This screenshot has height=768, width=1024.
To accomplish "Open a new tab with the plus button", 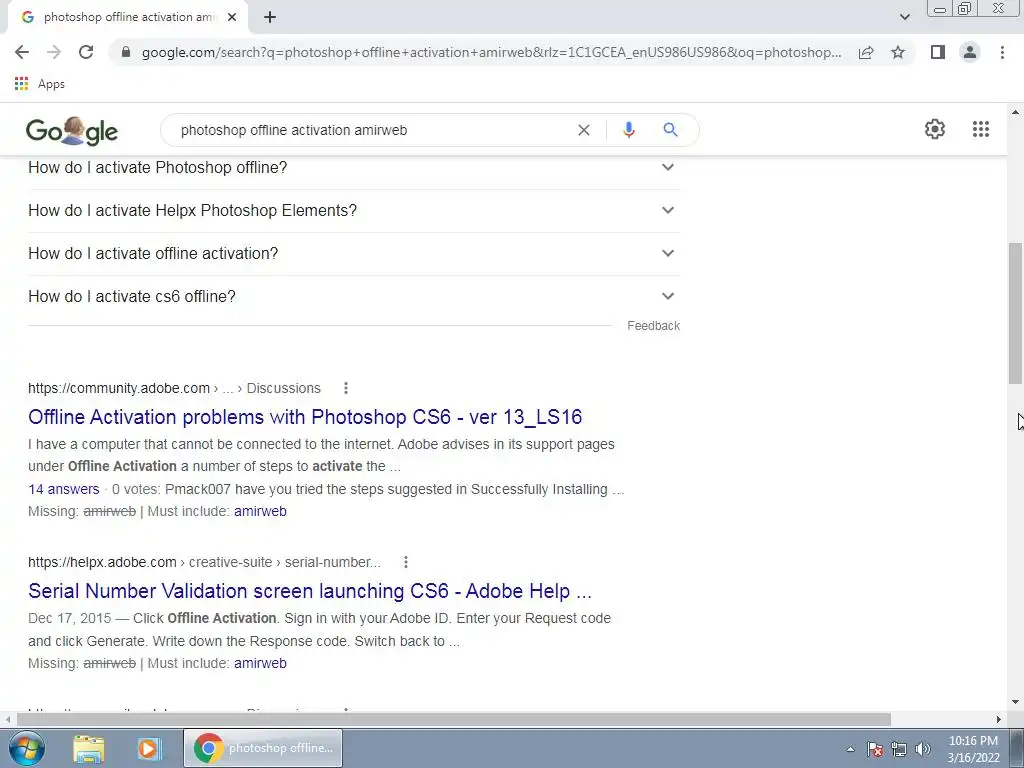I will point(270,18).
